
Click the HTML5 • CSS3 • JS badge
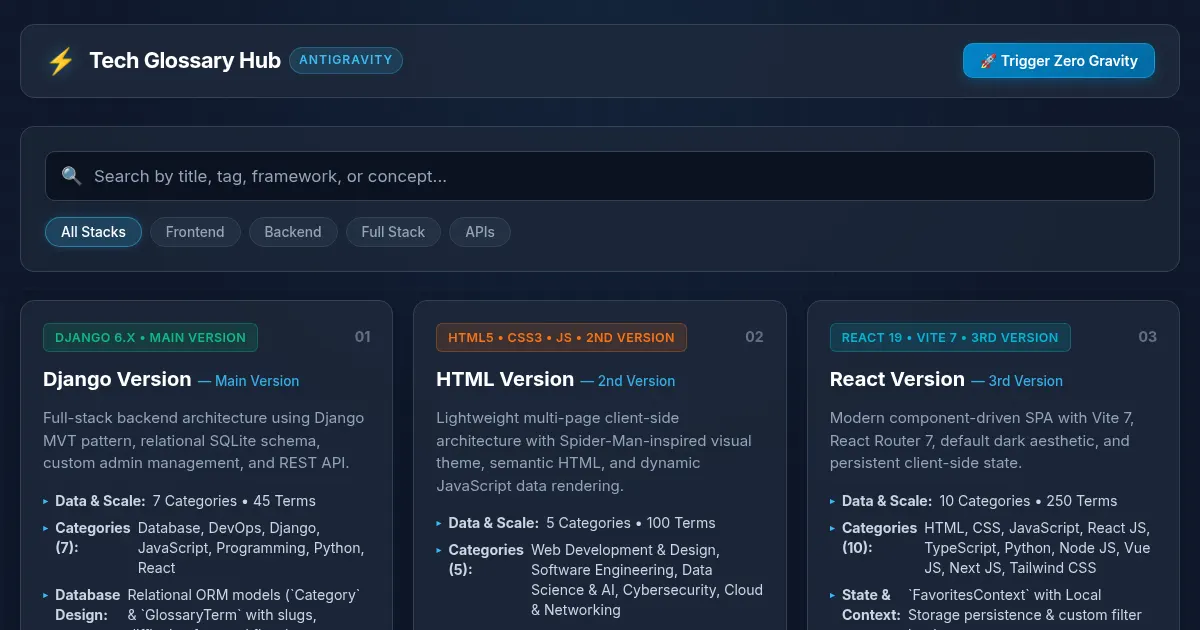pyautogui.click(x=561, y=337)
